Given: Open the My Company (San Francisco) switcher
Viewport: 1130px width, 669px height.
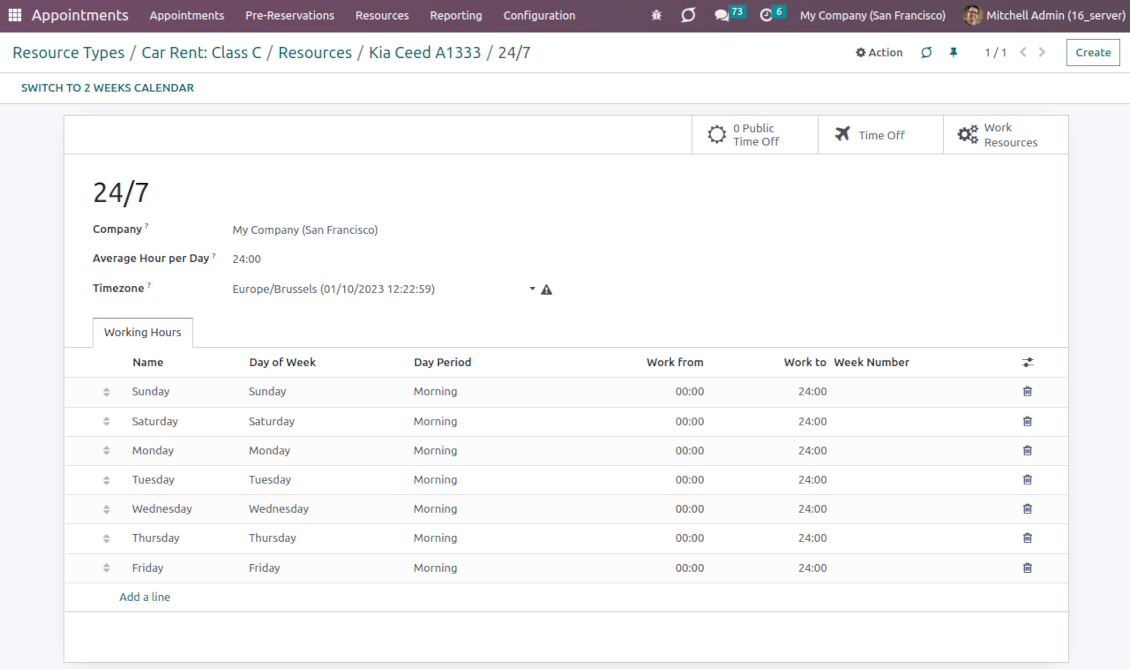Looking at the screenshot, I should [872, 15].
